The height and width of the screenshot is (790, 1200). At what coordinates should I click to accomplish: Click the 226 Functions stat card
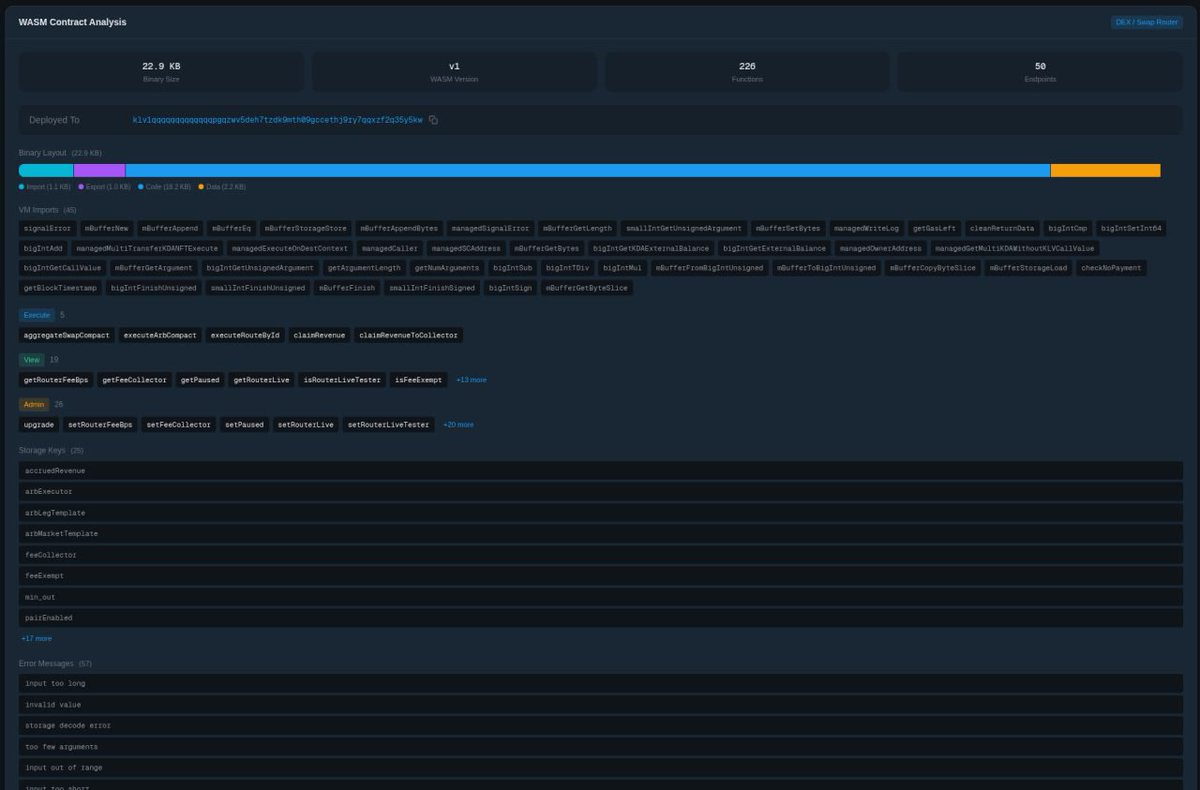pos(747,71)
